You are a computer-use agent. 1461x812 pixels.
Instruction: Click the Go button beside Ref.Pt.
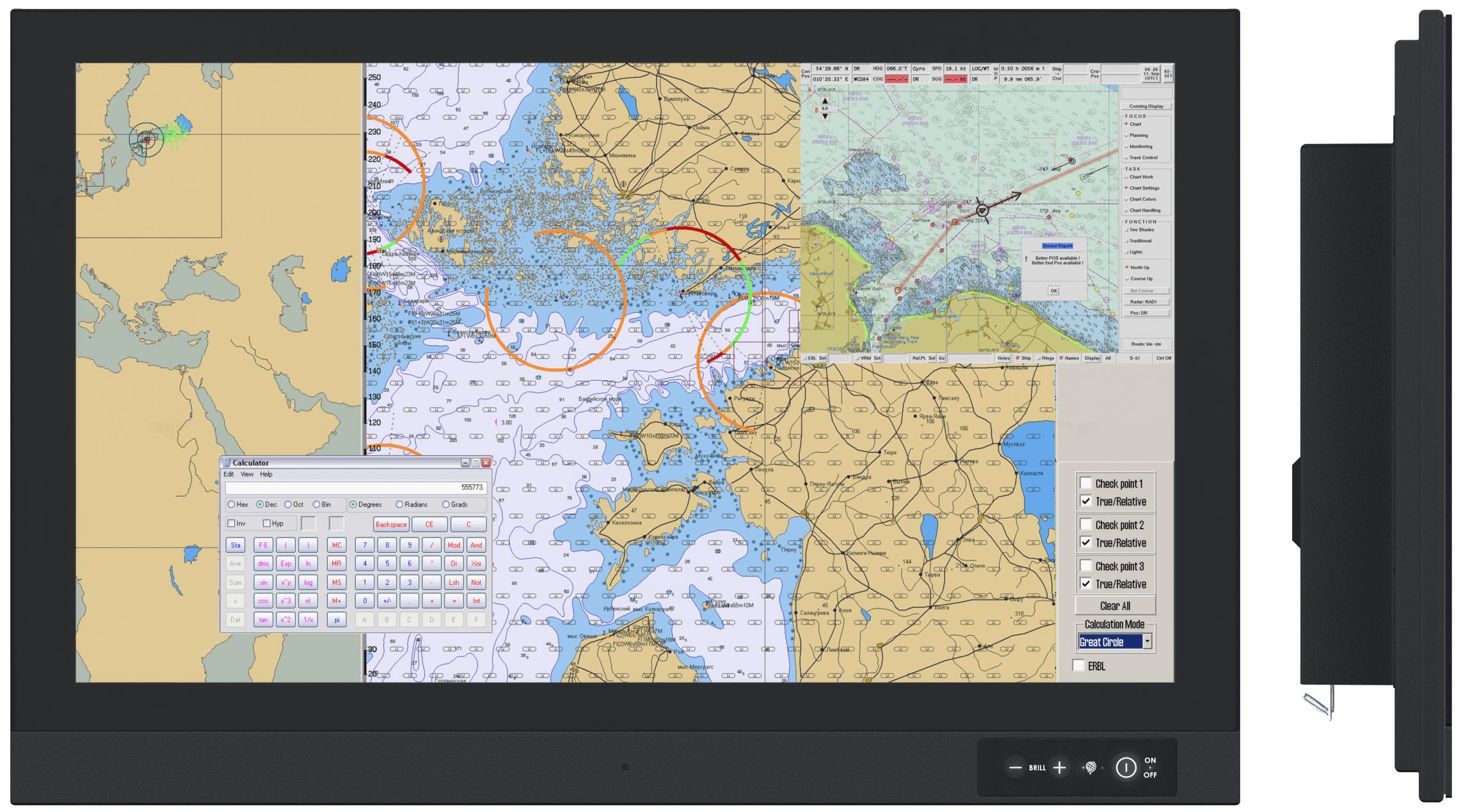(x=941, y=358)
